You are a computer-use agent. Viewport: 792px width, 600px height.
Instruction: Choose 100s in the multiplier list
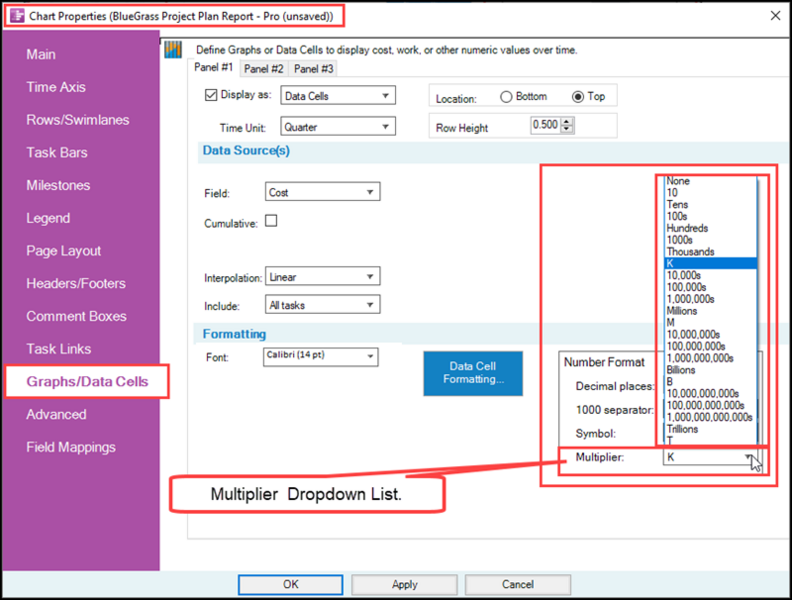tap(710, 216)
